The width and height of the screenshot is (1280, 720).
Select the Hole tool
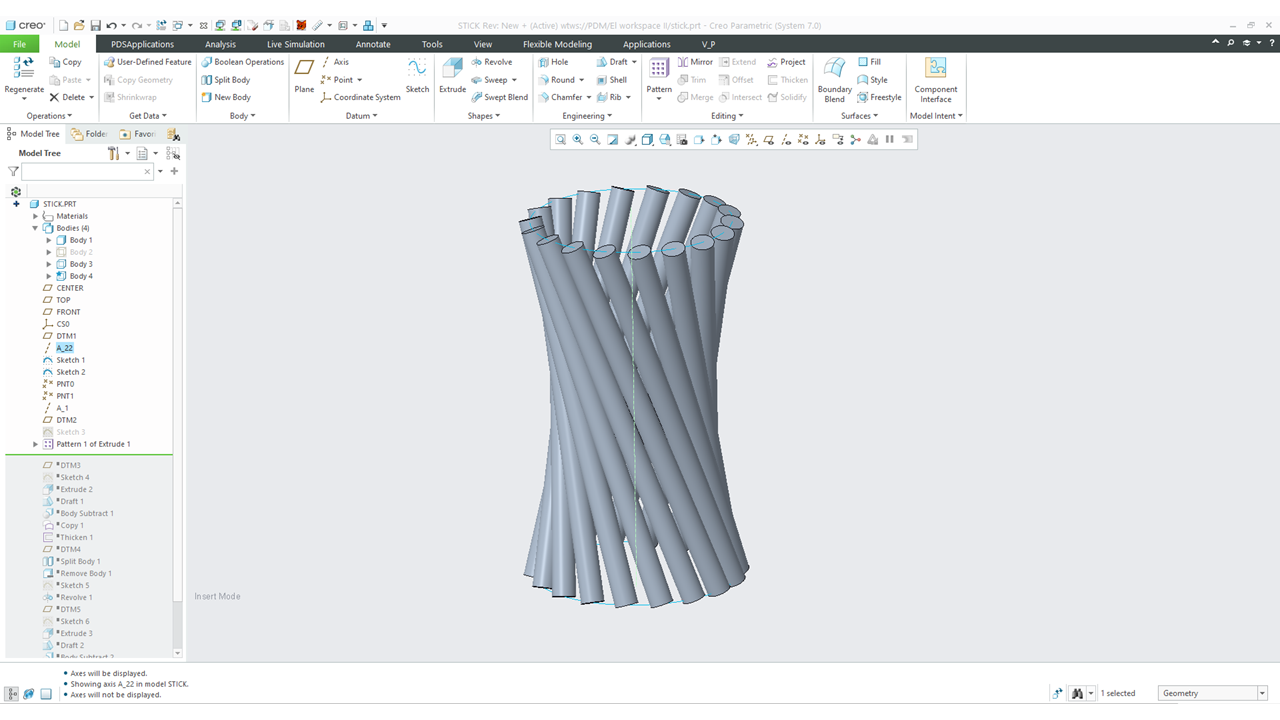pyautogui.click(x=553, y=62)
